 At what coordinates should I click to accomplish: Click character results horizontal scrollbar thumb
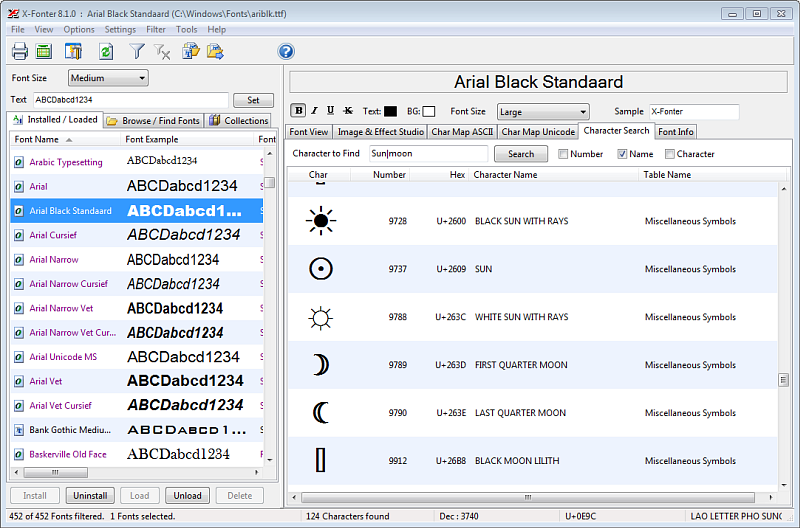click(x=528, y=497)
